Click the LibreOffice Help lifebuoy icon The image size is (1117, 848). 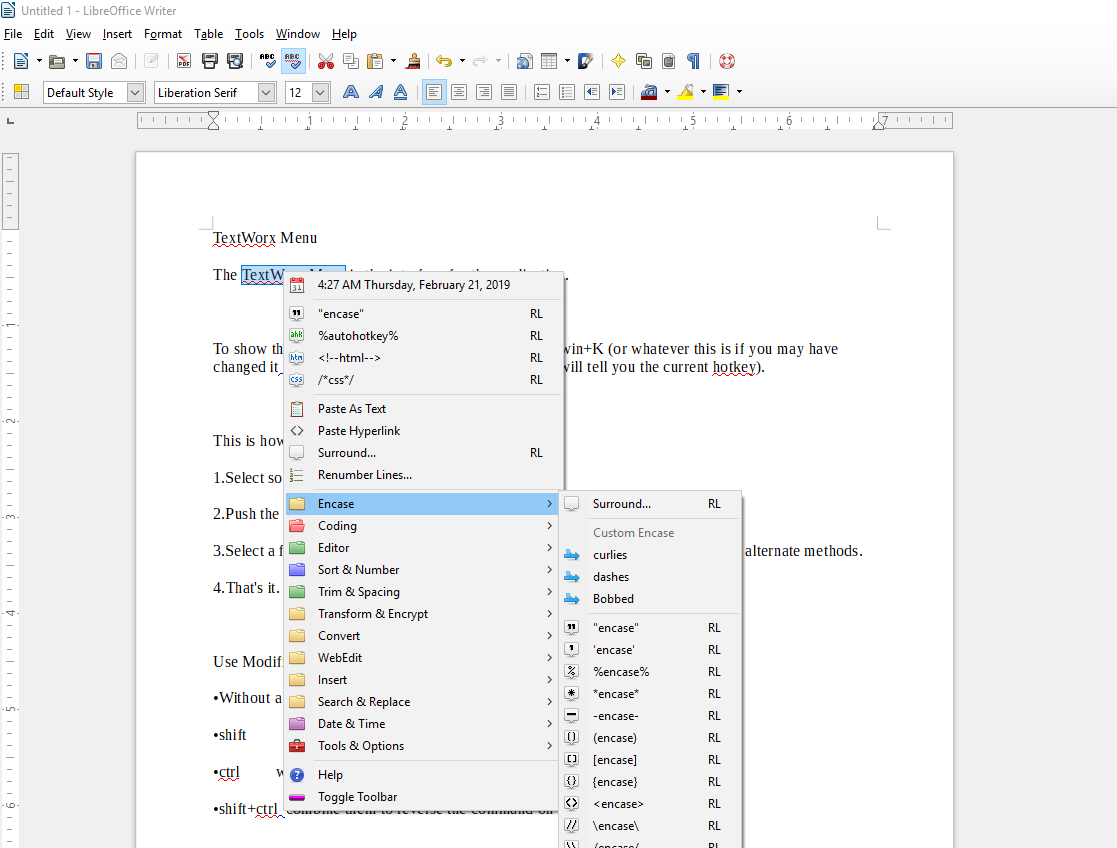pyautogui.click(x=727, y=61)
